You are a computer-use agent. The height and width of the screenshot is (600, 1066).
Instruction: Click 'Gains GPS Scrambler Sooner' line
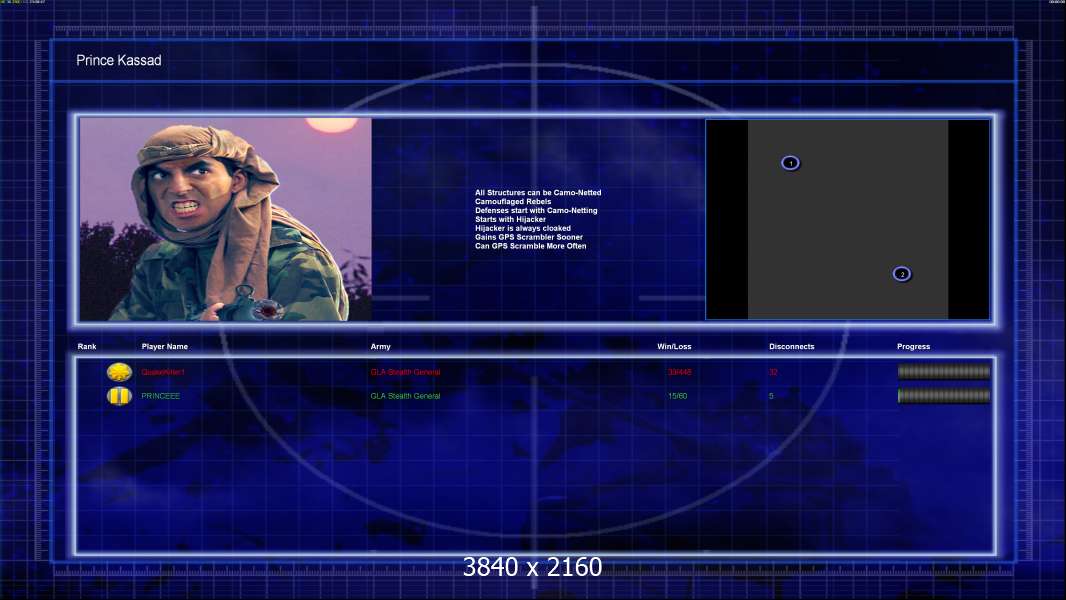click(x=528, y=237)
